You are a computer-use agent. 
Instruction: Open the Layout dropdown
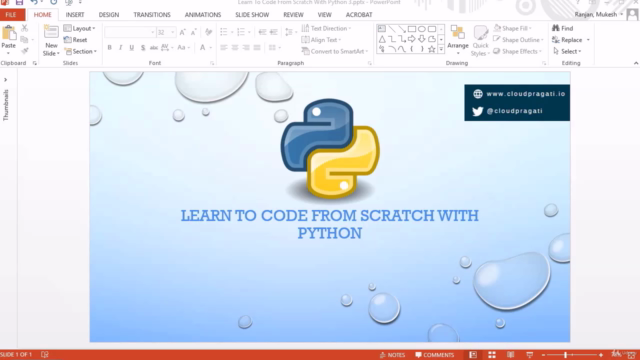point(80,29)
